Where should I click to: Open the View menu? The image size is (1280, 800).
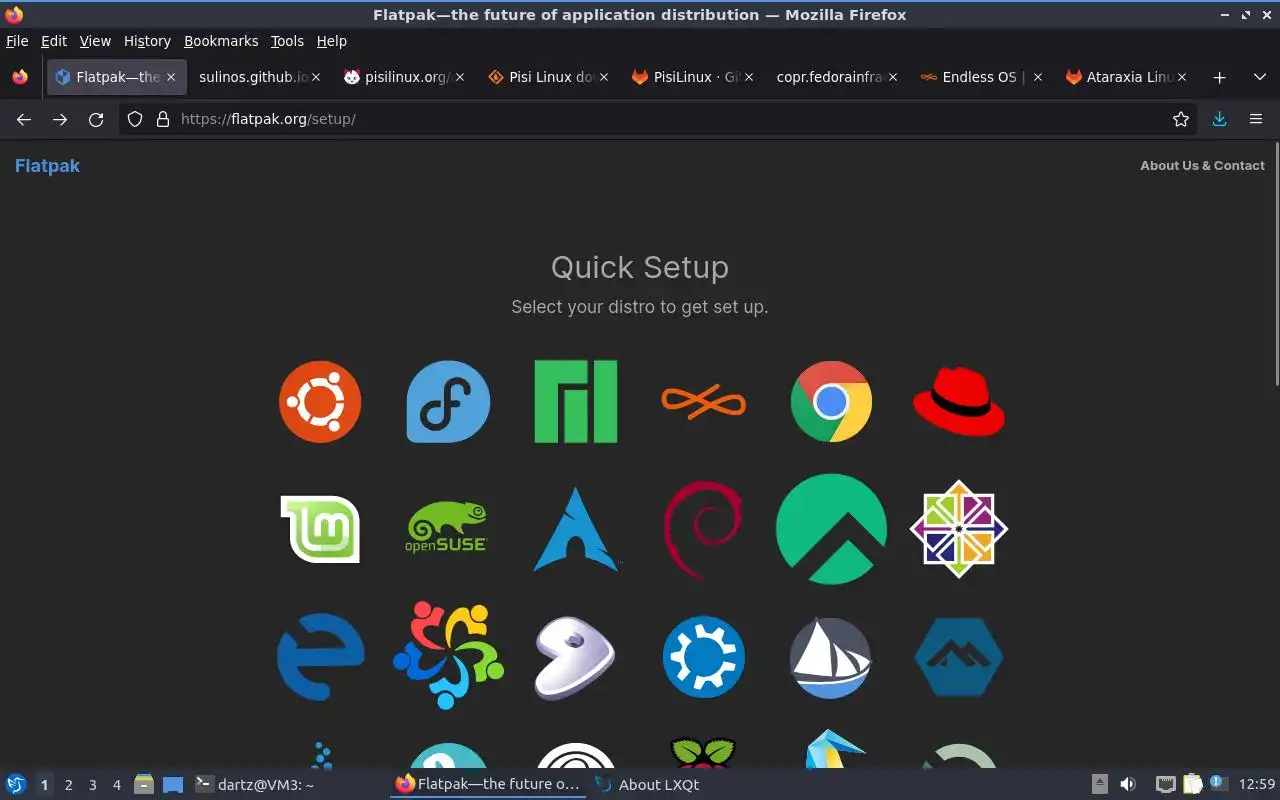pos(95,41)
